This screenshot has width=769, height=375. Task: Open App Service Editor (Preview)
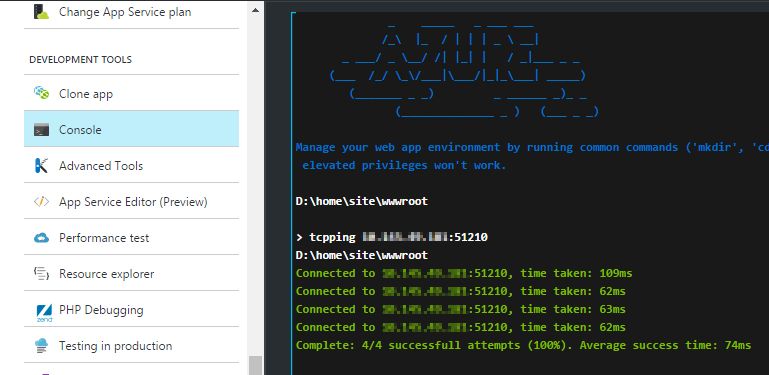point(131,201)
